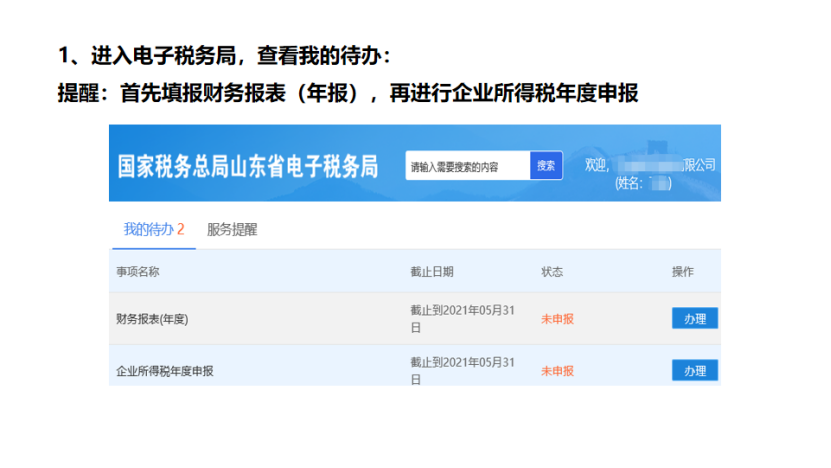The width and height of the screenshot is (831, 468).
Task: Click the 国家税务总局山东省电子税务局 site title
Action: [x=248, y=166]
